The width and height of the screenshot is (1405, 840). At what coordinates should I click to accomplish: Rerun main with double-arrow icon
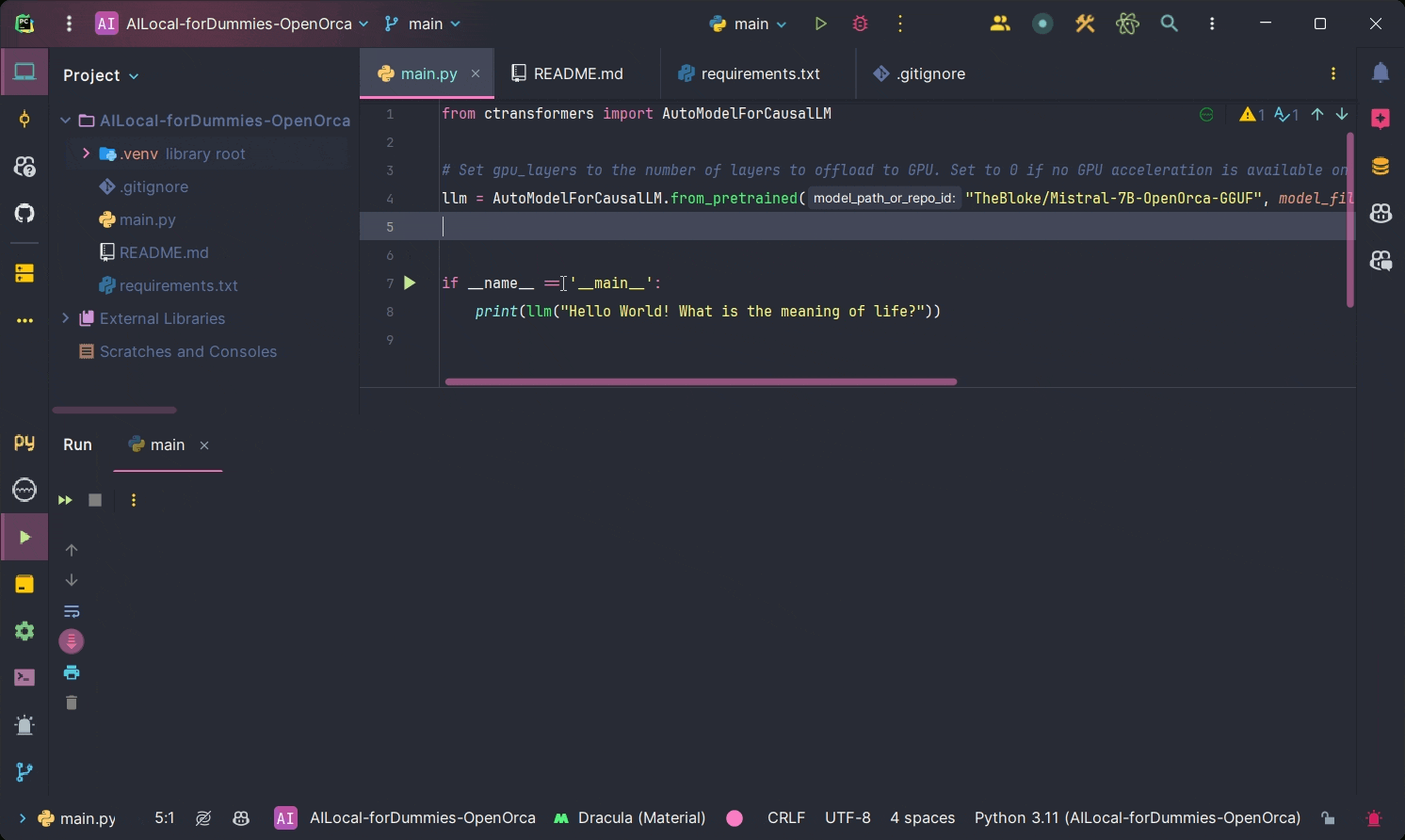pyautogui.click(x=65, y=500)
